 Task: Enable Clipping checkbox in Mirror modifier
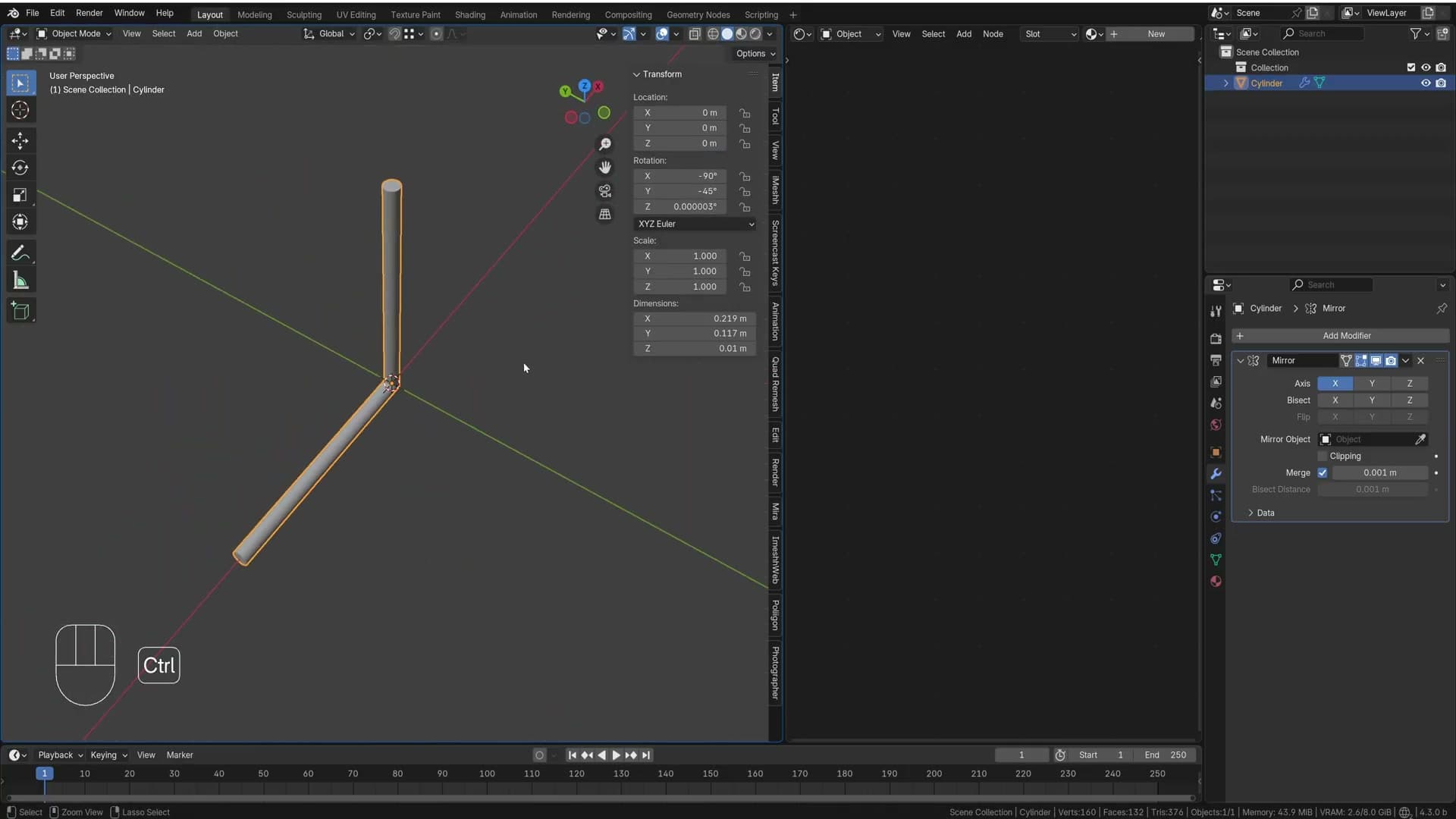[1323, 456]
